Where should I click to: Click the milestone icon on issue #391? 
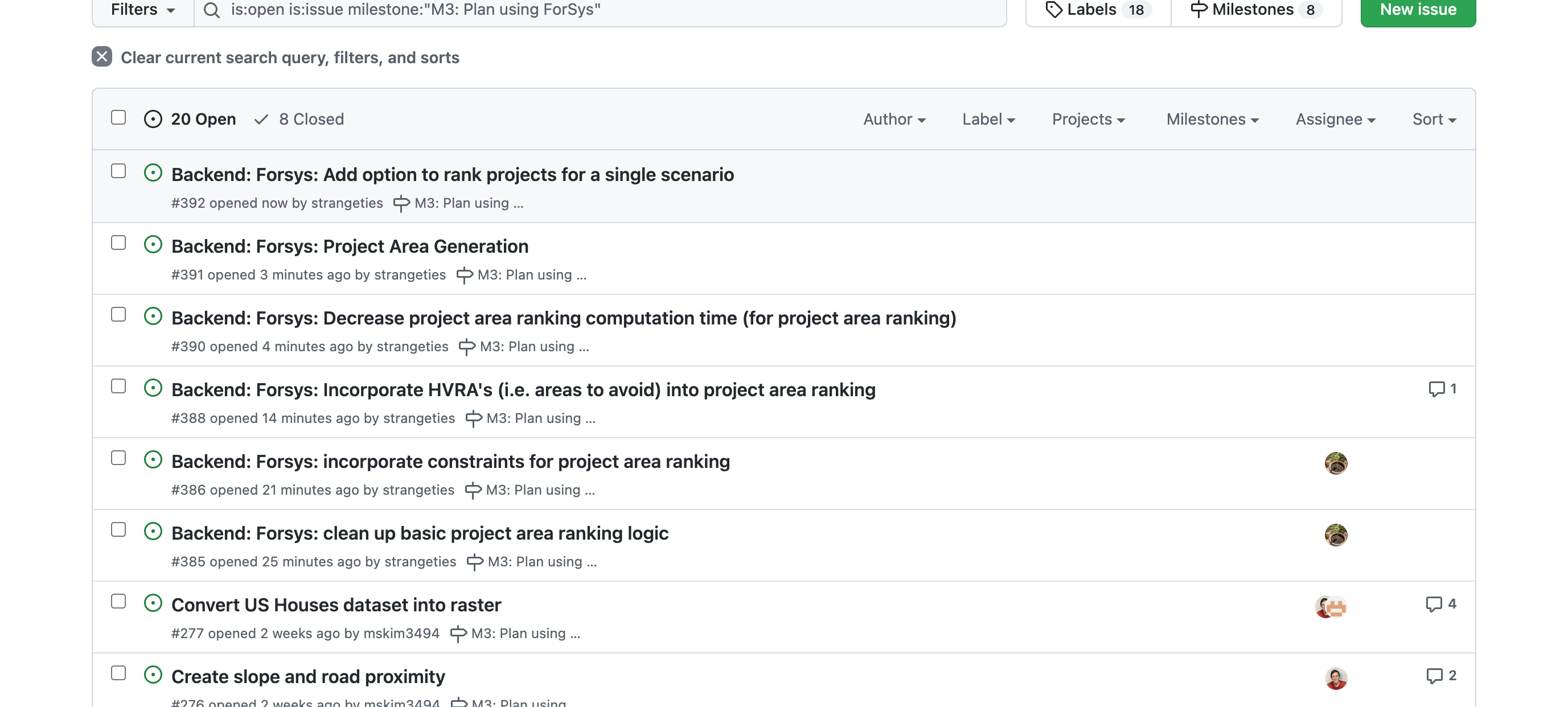click(465, 274)
